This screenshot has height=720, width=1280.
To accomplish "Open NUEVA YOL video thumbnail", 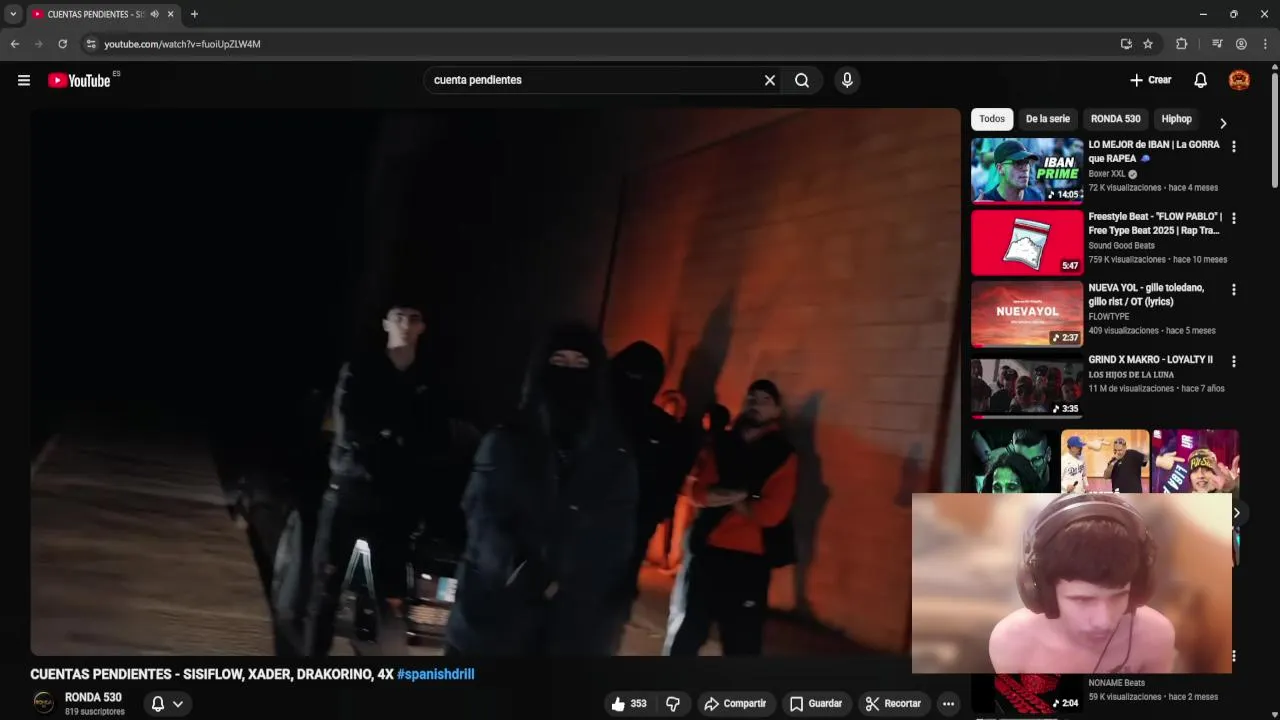I will coord(1027,314).
